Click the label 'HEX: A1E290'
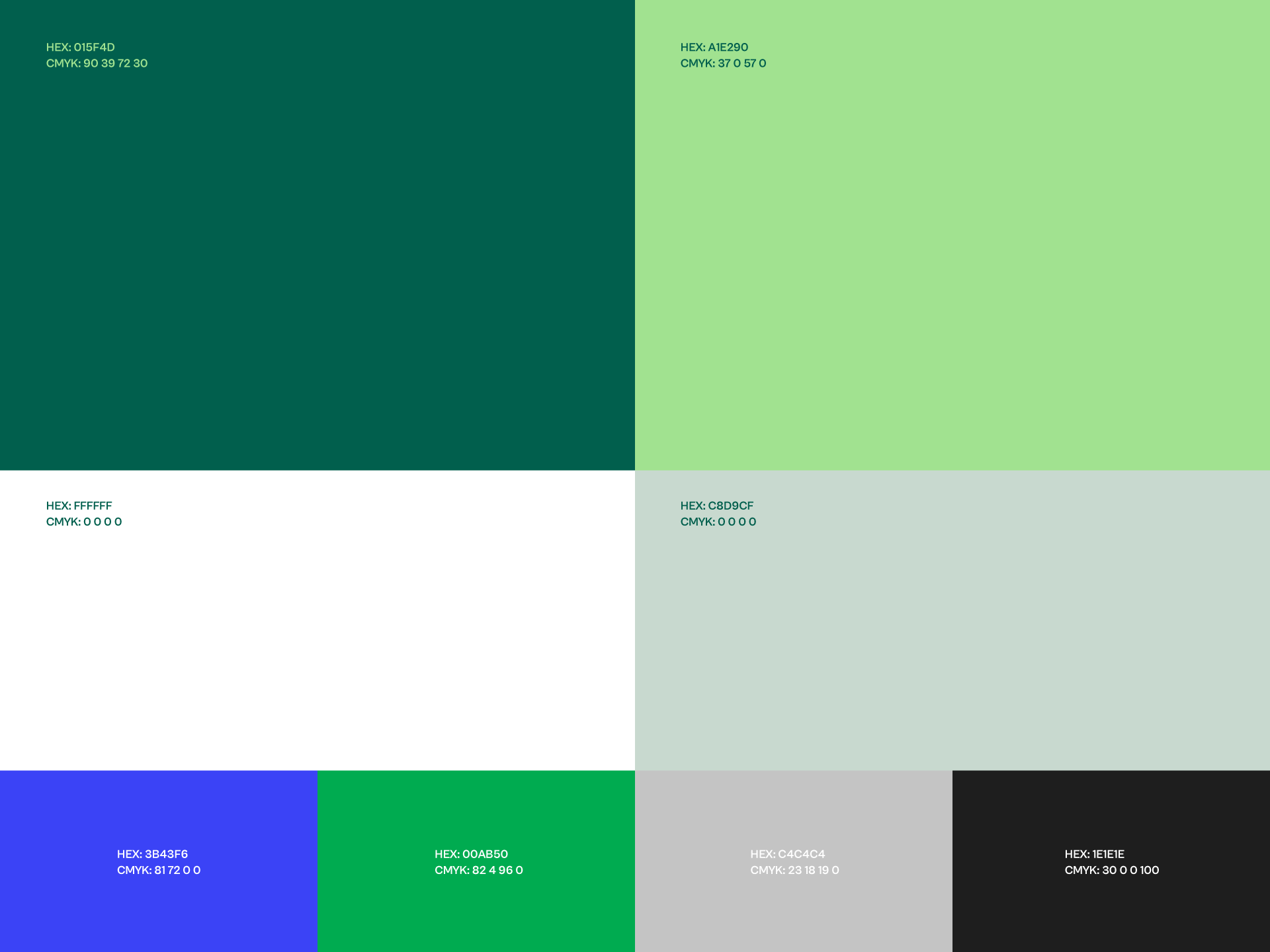 click(x=714, y=47)
